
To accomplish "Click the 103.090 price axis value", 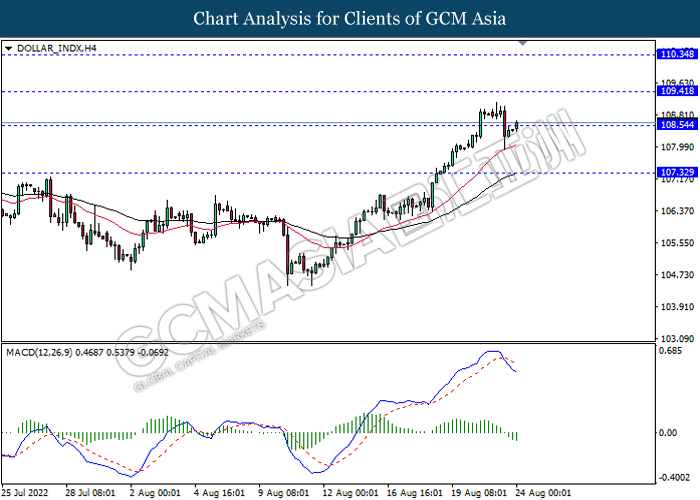I will (677, 339).
